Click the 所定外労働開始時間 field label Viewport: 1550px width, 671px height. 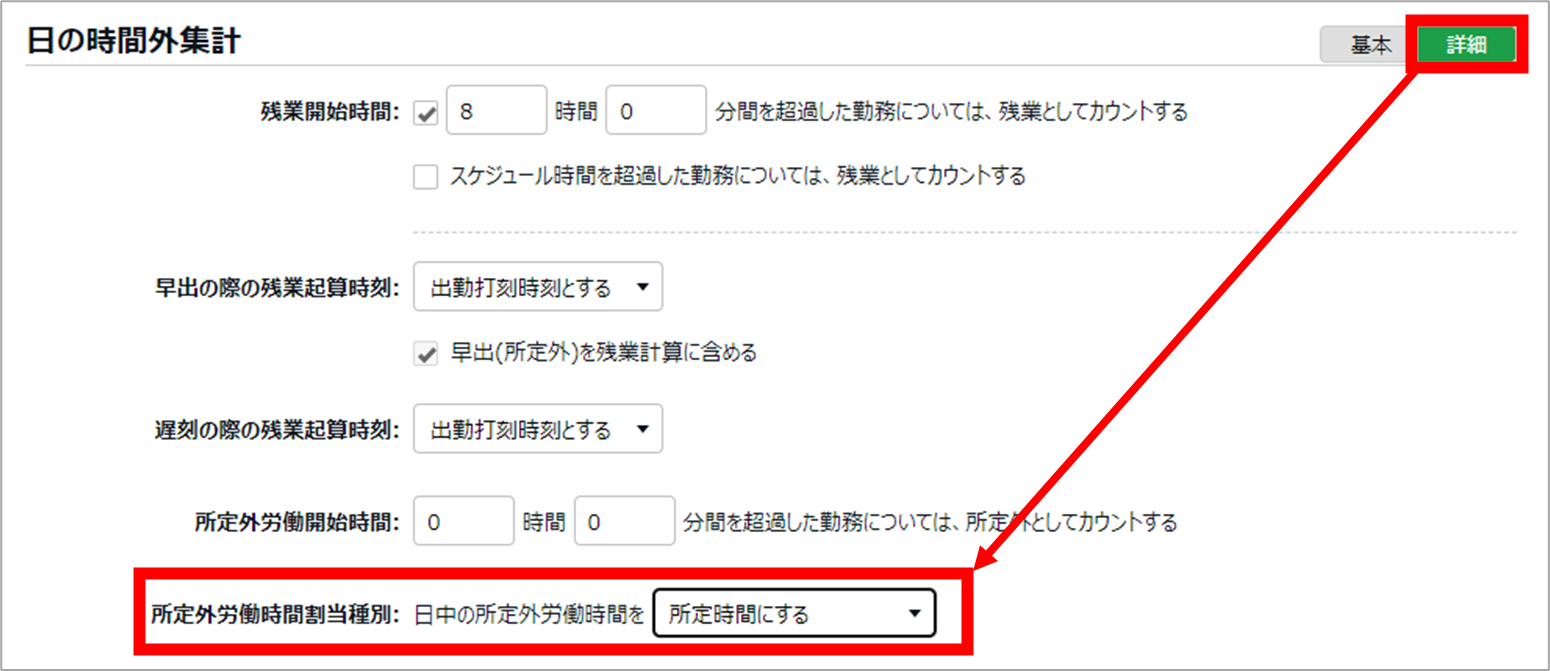point(297,522)
